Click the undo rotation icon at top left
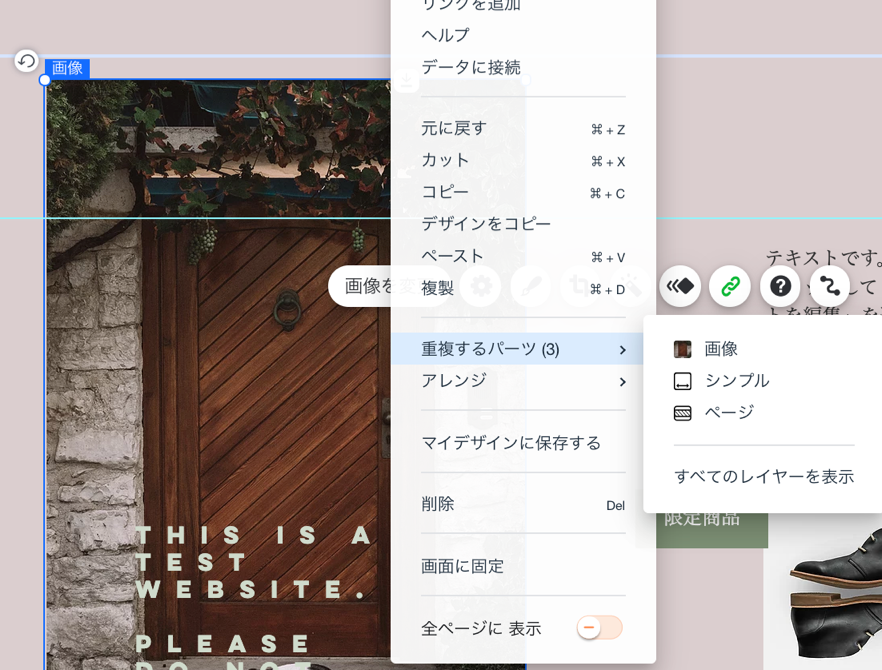Screen dimensions: 882x670 tap(25, 62)
